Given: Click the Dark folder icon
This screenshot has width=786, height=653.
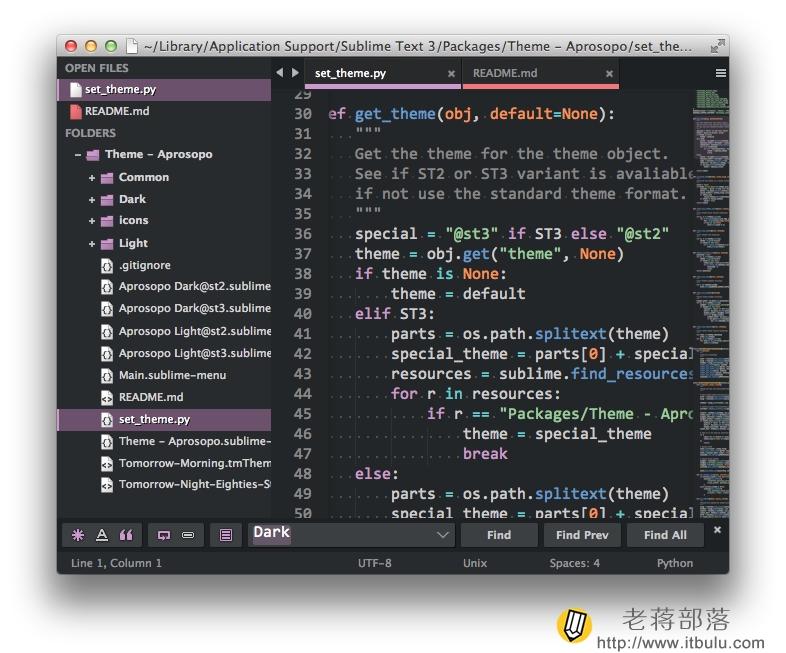Looking at the screenshot, I should pos(107,200).
